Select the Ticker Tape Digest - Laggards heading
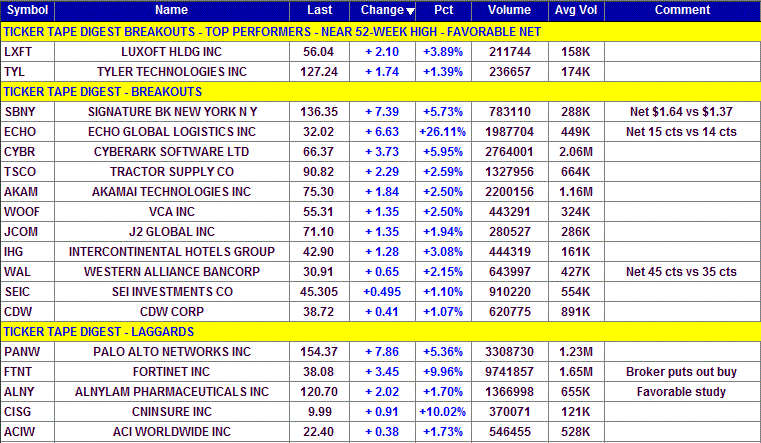 99,332
